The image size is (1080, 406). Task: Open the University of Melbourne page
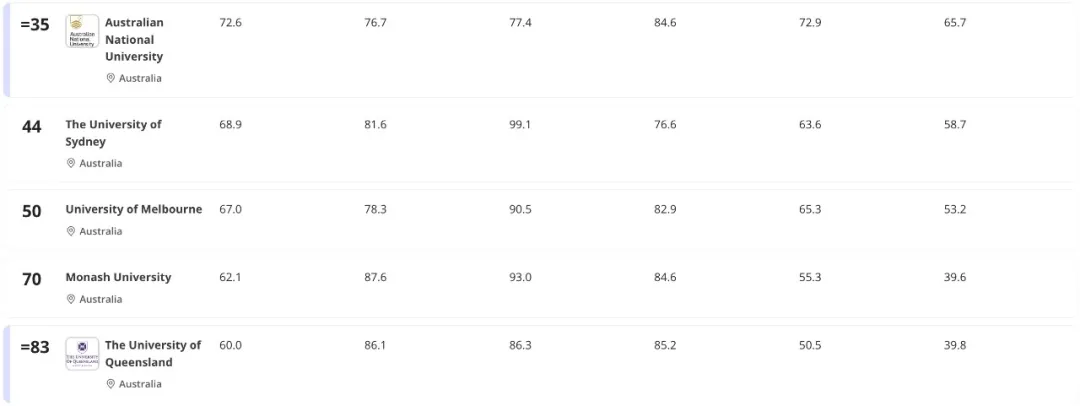click(134, 209)
